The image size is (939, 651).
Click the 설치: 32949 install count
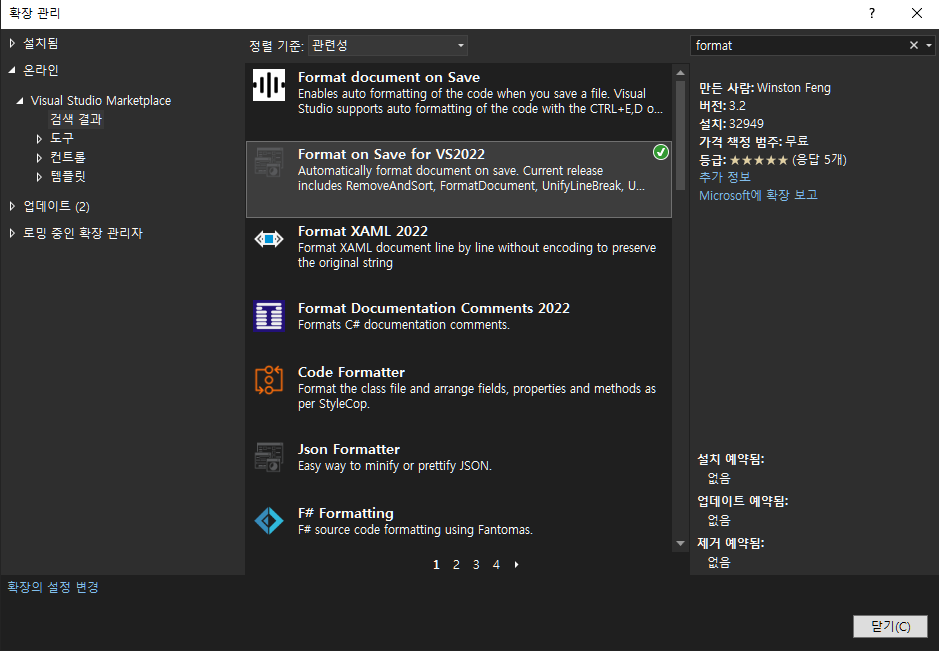point(731,124)
